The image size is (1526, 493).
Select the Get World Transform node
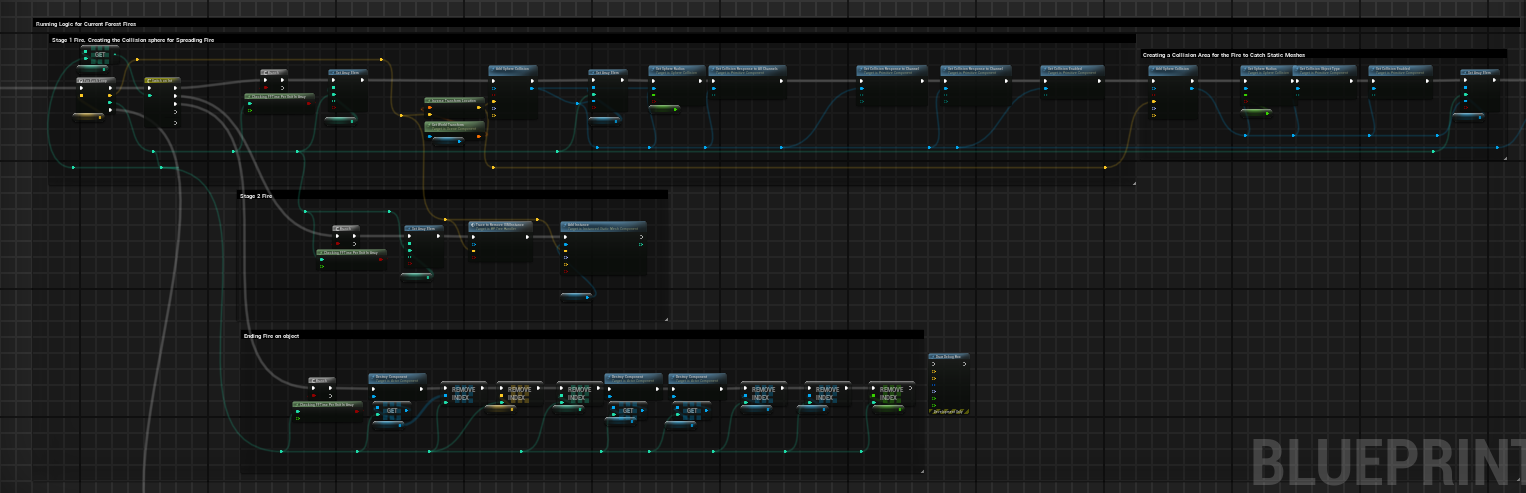coord(455,125)
